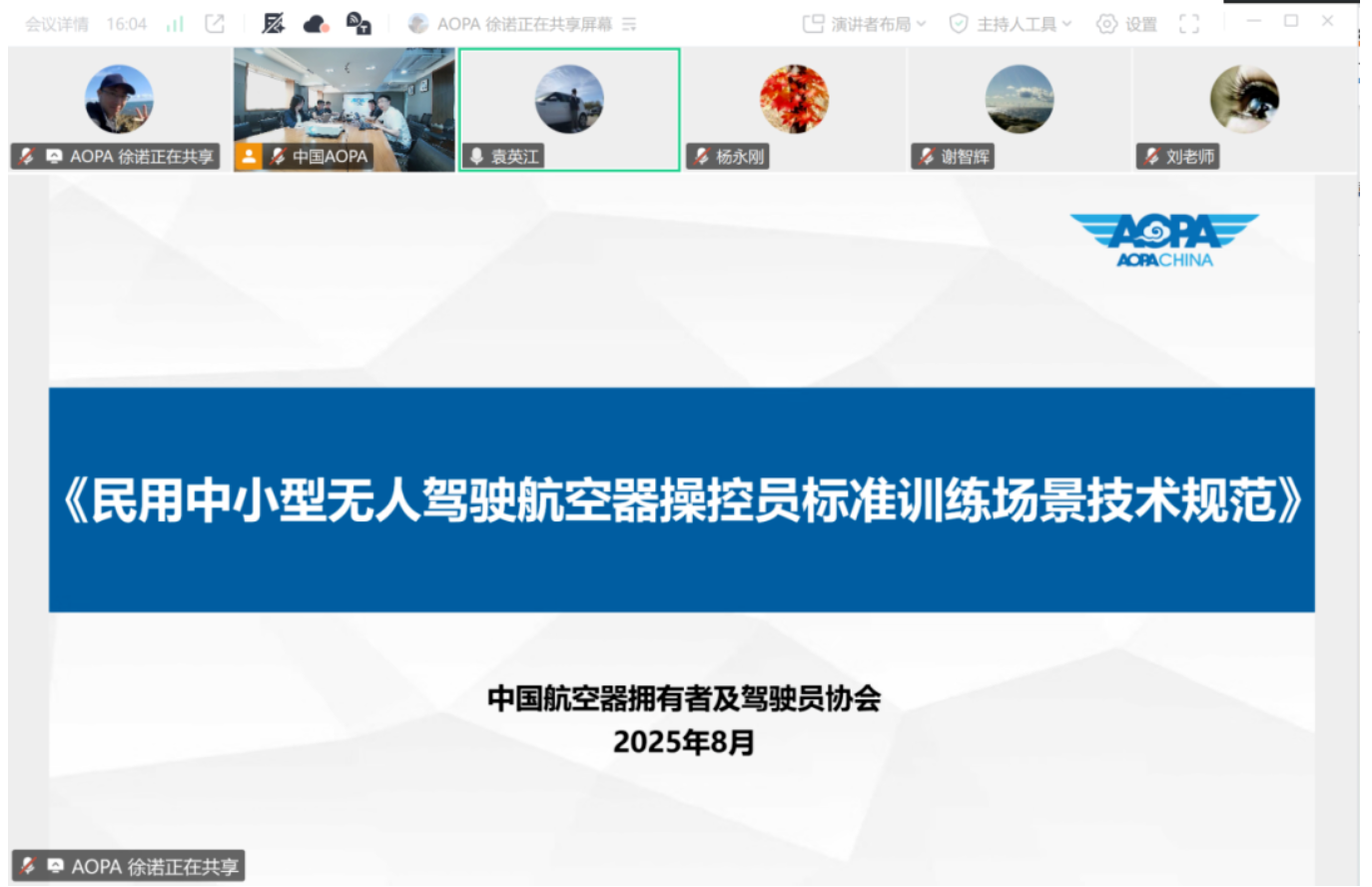Click the 'AOPA 徐诺正在共享屏幕' sharing status text
1372x887 pixels.
524,24
